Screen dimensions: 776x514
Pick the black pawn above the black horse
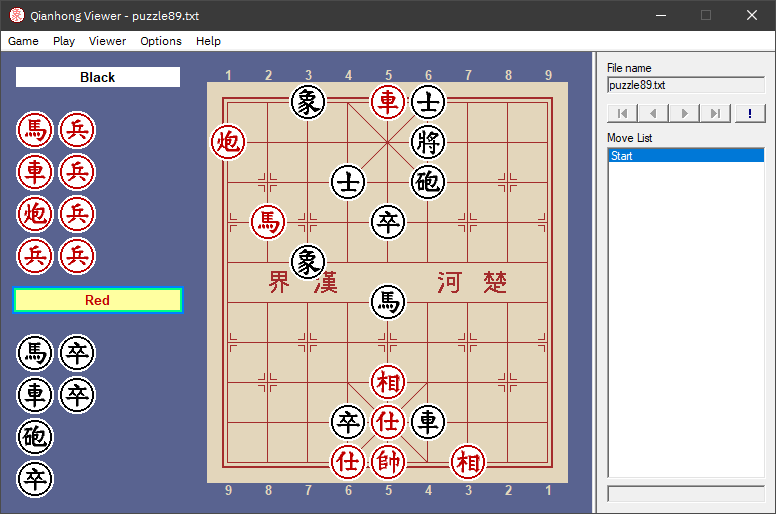coord(388,222)
